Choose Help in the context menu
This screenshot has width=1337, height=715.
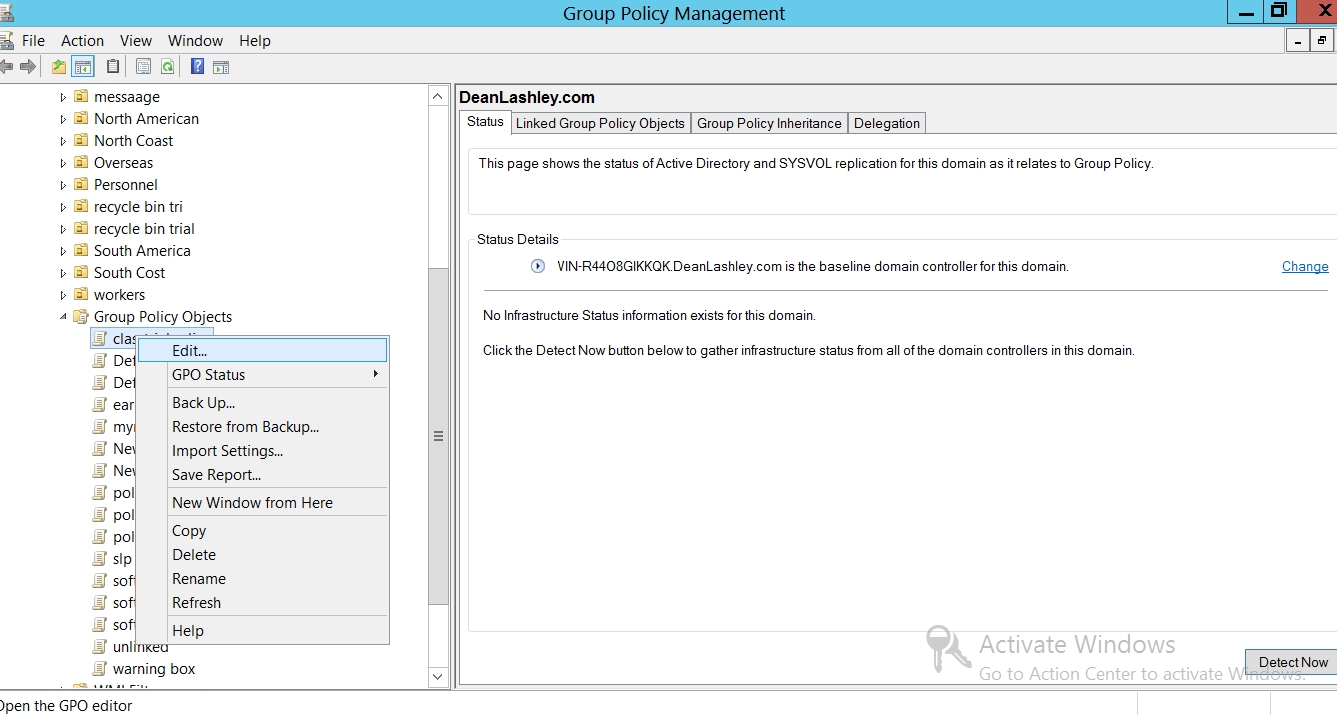coord(262,631)
